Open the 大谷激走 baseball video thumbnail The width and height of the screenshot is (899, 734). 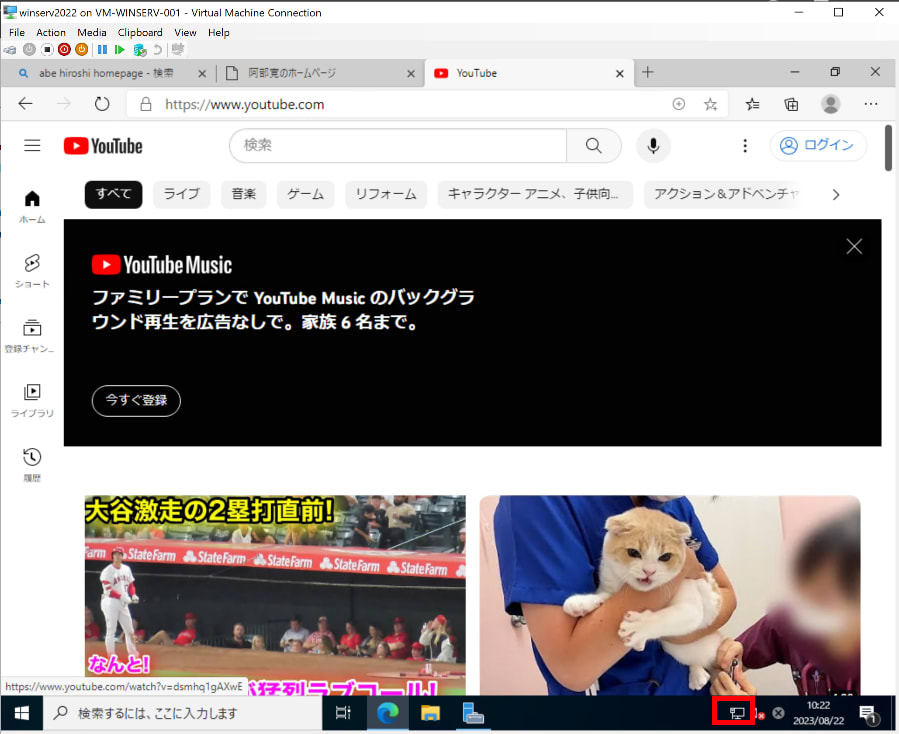[x=275, y=595]
